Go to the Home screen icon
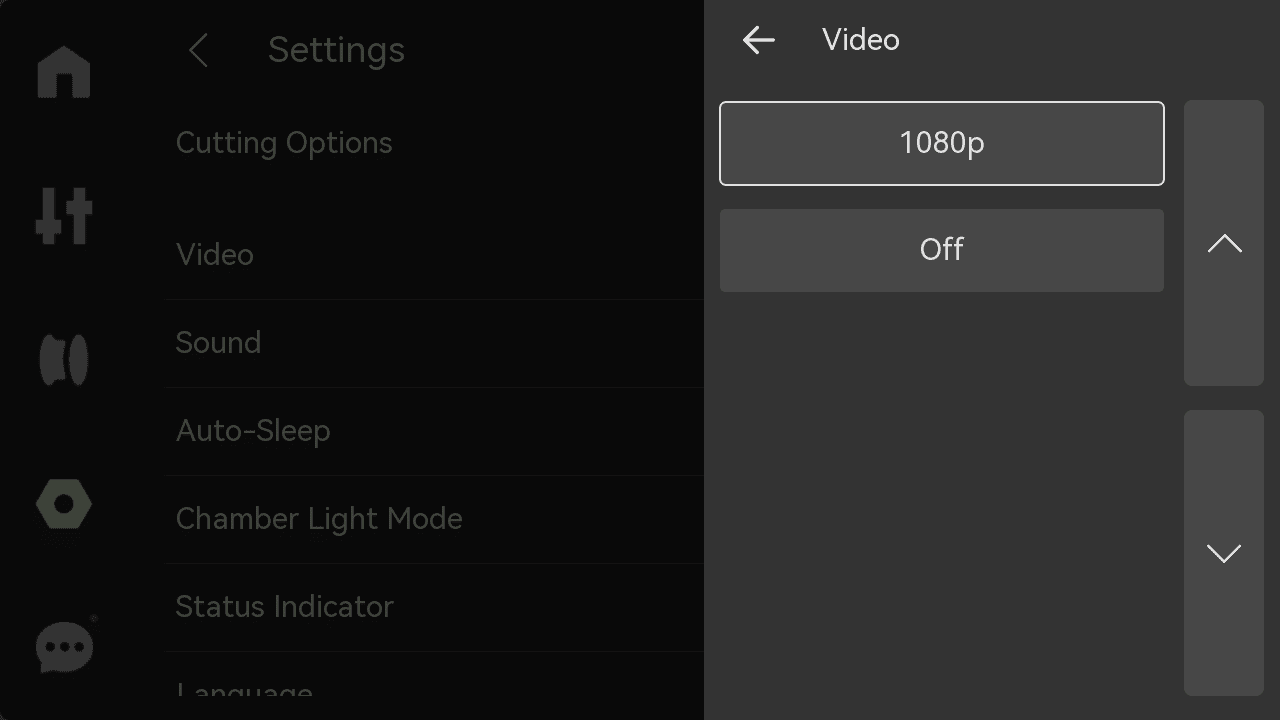This screenshot has width=1280, height=720. 64,72
